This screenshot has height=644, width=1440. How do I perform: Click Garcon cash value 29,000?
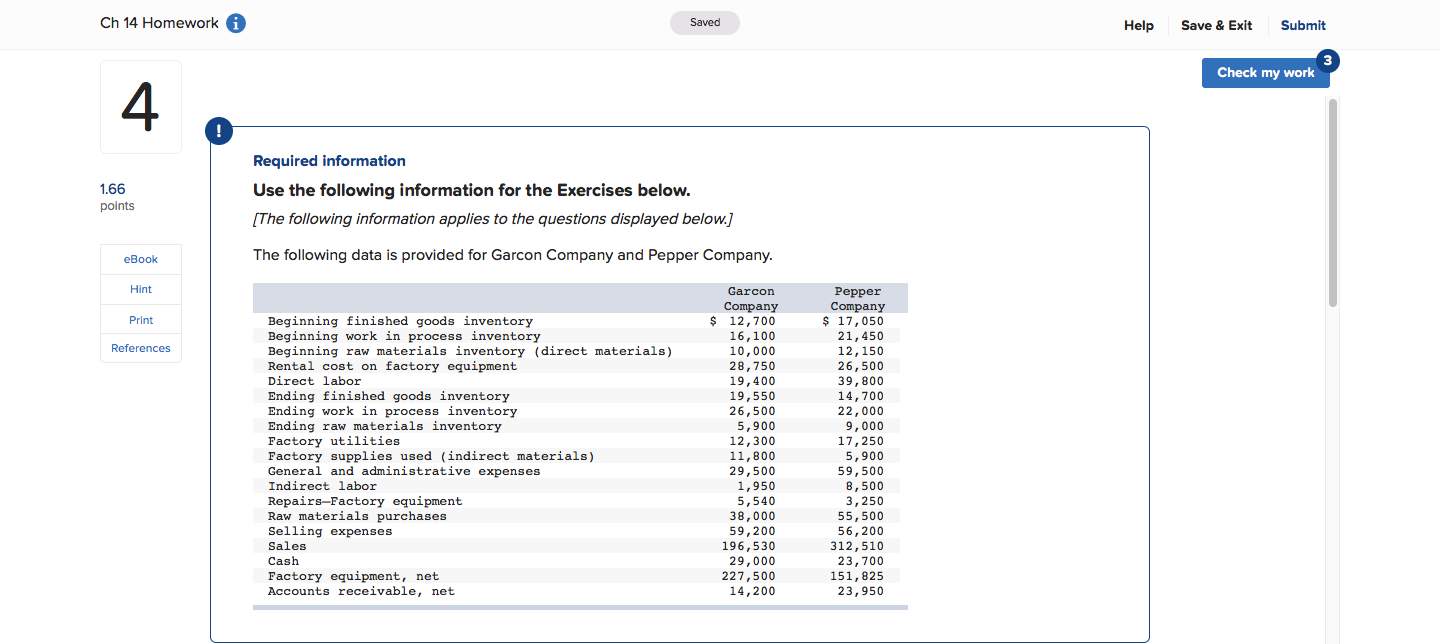click(752, 561)
